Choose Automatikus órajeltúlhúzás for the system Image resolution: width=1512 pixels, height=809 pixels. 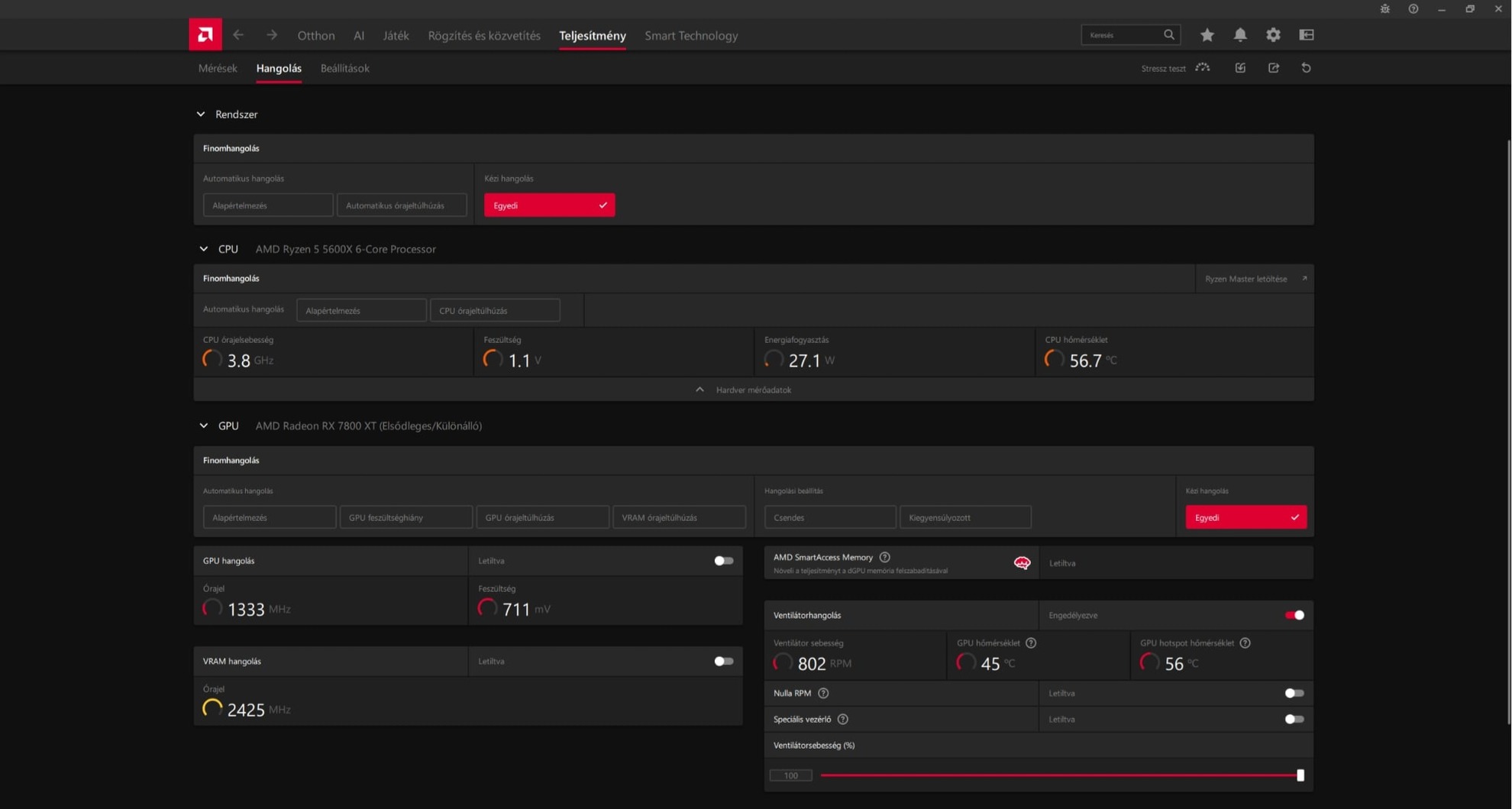[402, 205]
